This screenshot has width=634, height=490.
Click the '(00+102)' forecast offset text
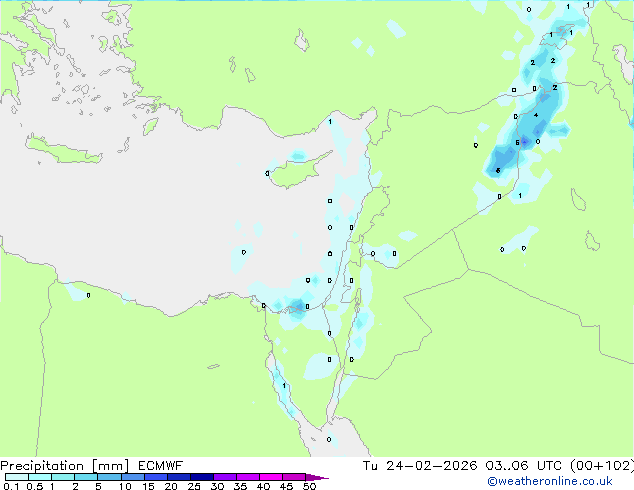click(602, 466)
